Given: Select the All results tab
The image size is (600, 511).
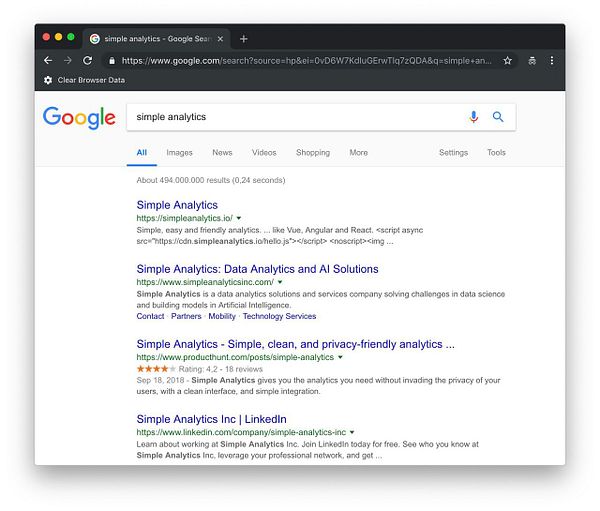Looking at the screenshot, I should coord(142,152).
